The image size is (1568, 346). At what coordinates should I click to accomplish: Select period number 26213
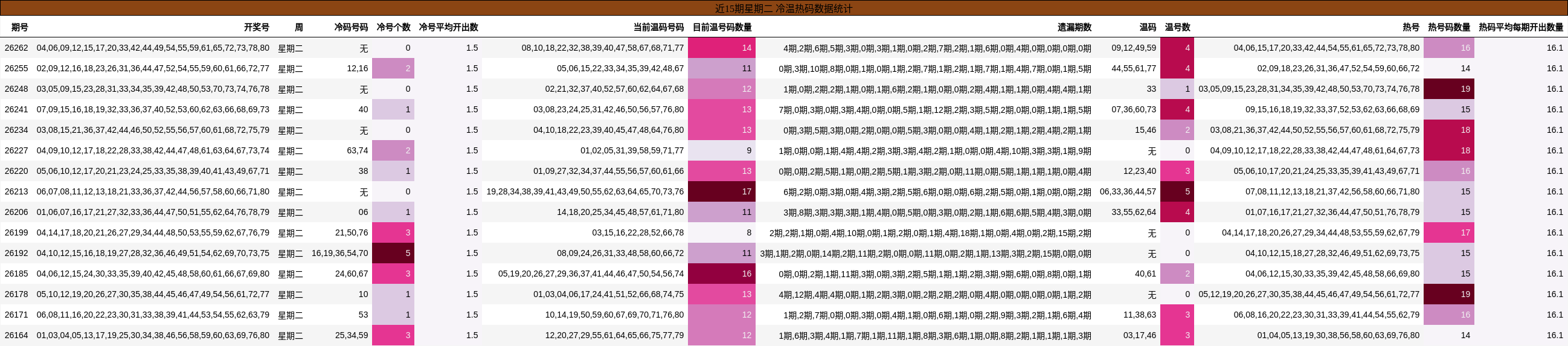click(16, 191)
